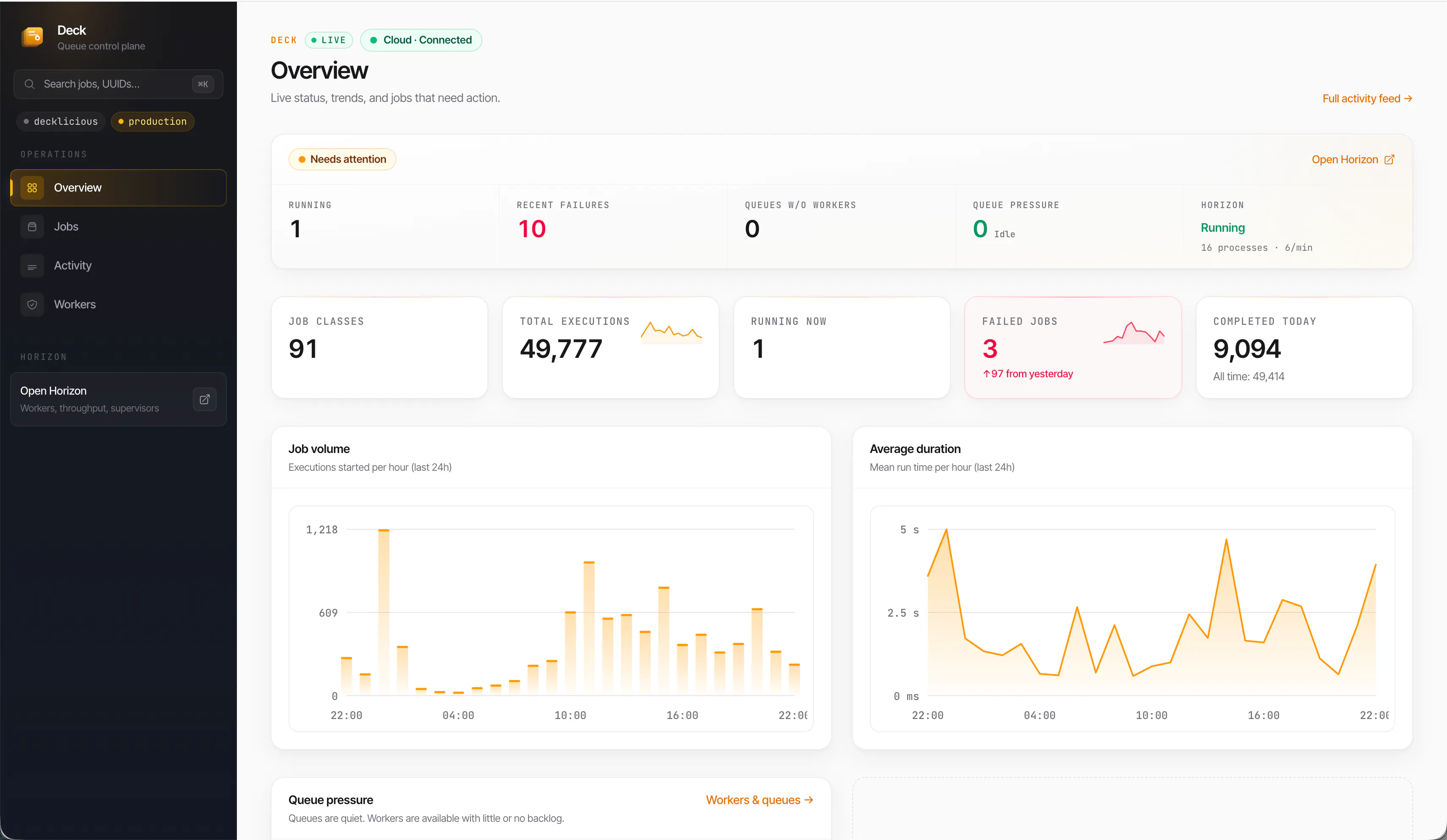Click the LIVE status badge
This screenshot has height=840, width=1447.
[x=328, y=40]
